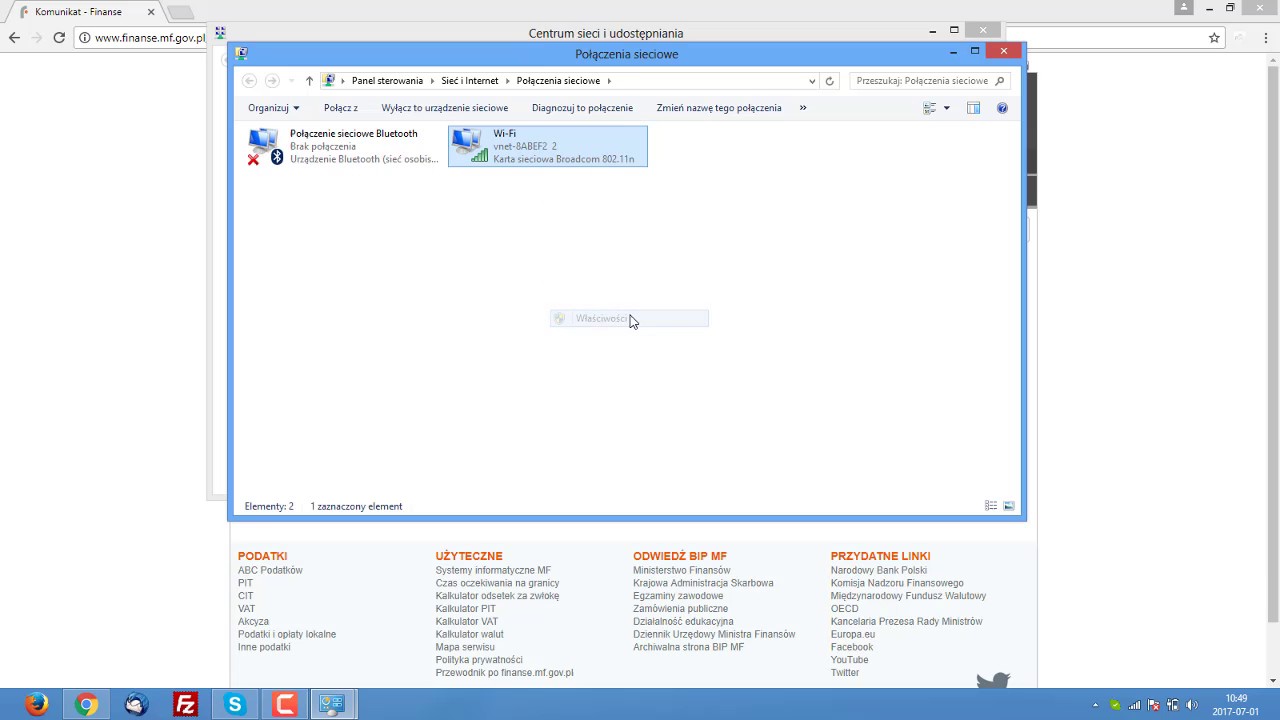
Task: Expand recent locations dropdown arrow
Action: (x=291, y=81)
